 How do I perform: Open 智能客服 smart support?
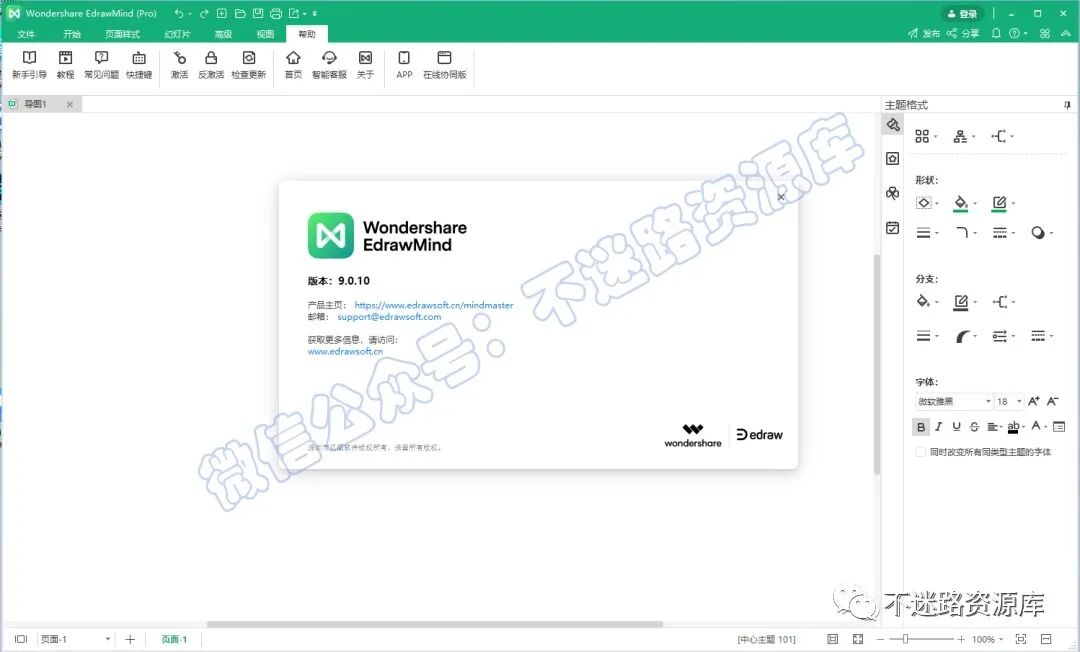[x=329, y=65]
